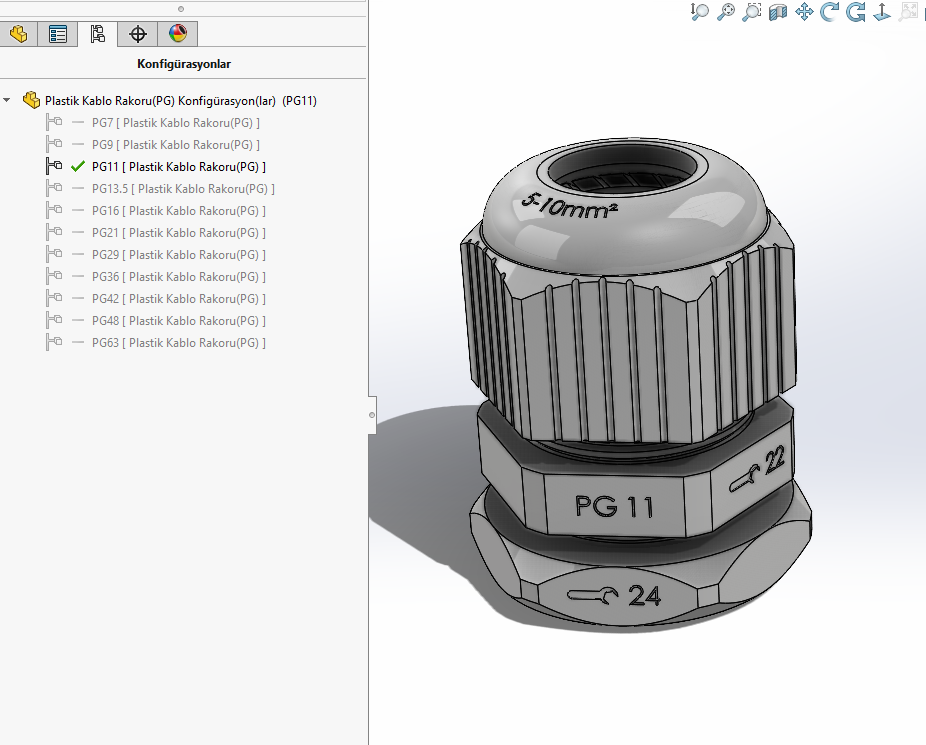926x745 pixels.
Task: Click the root part configuration icon
Action: tap(31, 100)
